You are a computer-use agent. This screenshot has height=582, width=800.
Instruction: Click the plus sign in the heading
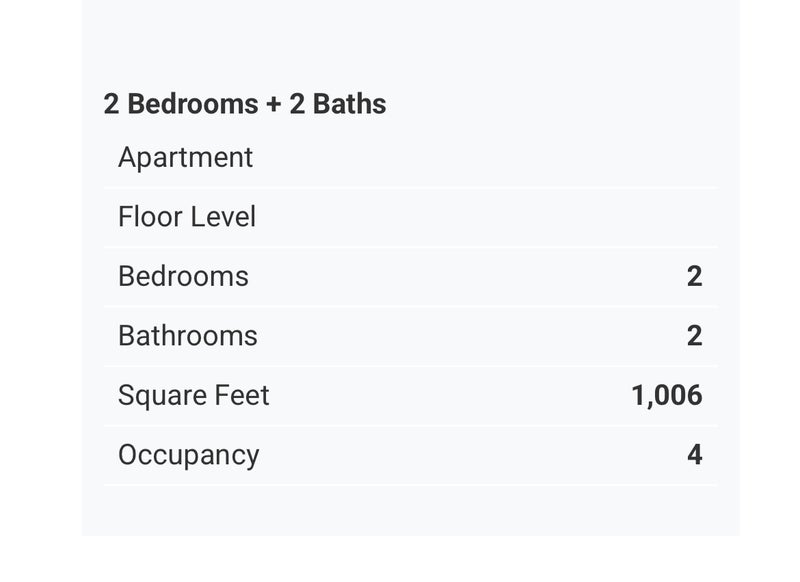[273, 104]
